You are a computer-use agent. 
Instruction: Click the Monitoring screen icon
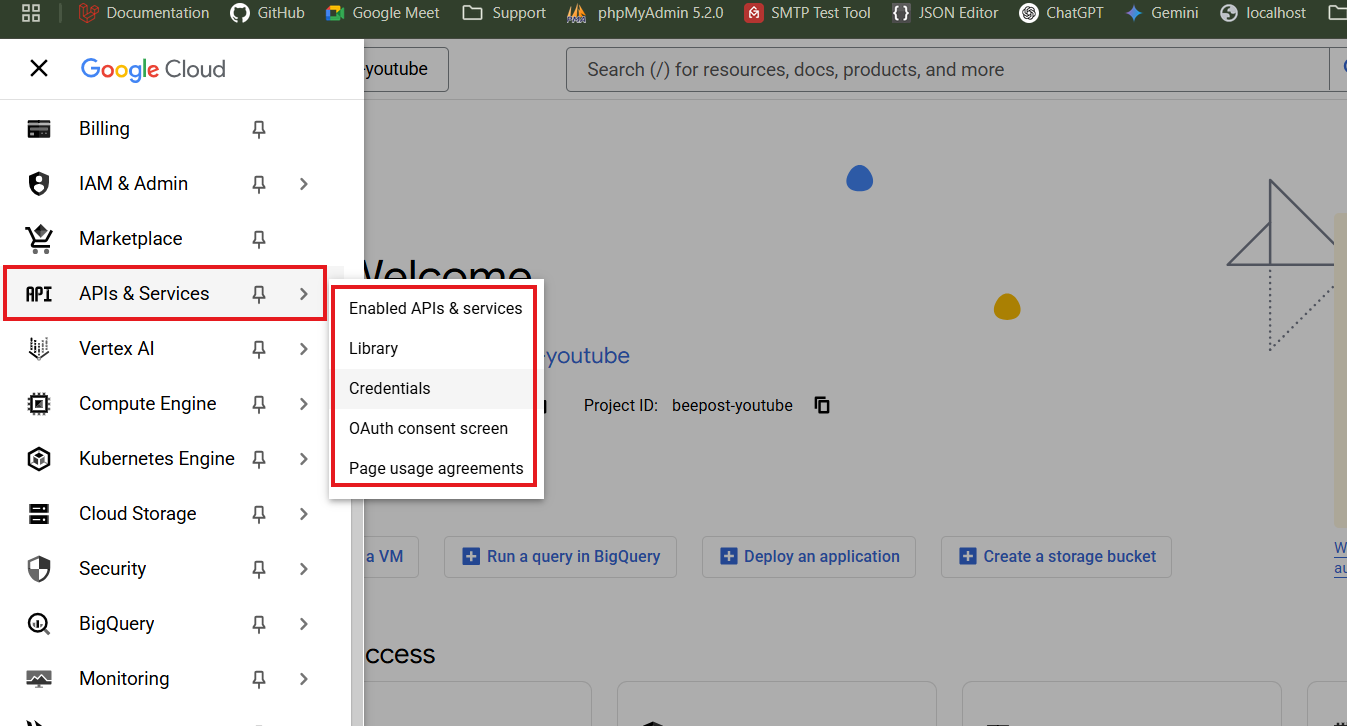39,679
